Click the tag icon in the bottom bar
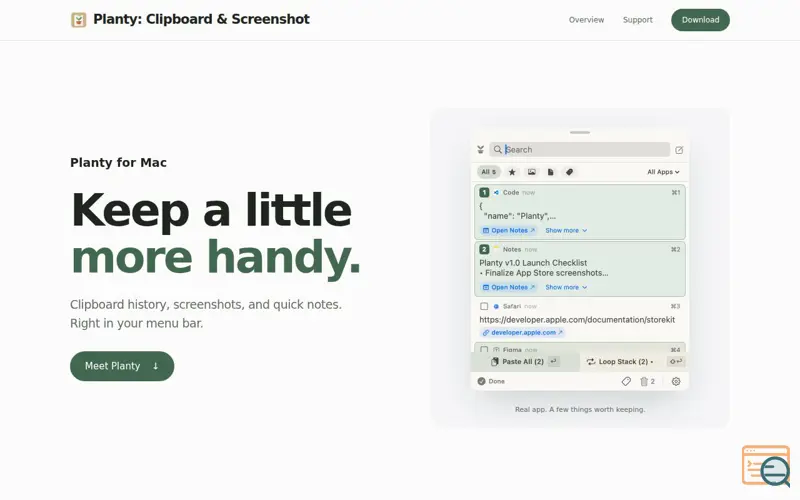Image resolution: width=800 pixels, height=500 pixels. (x=626, y=381)
